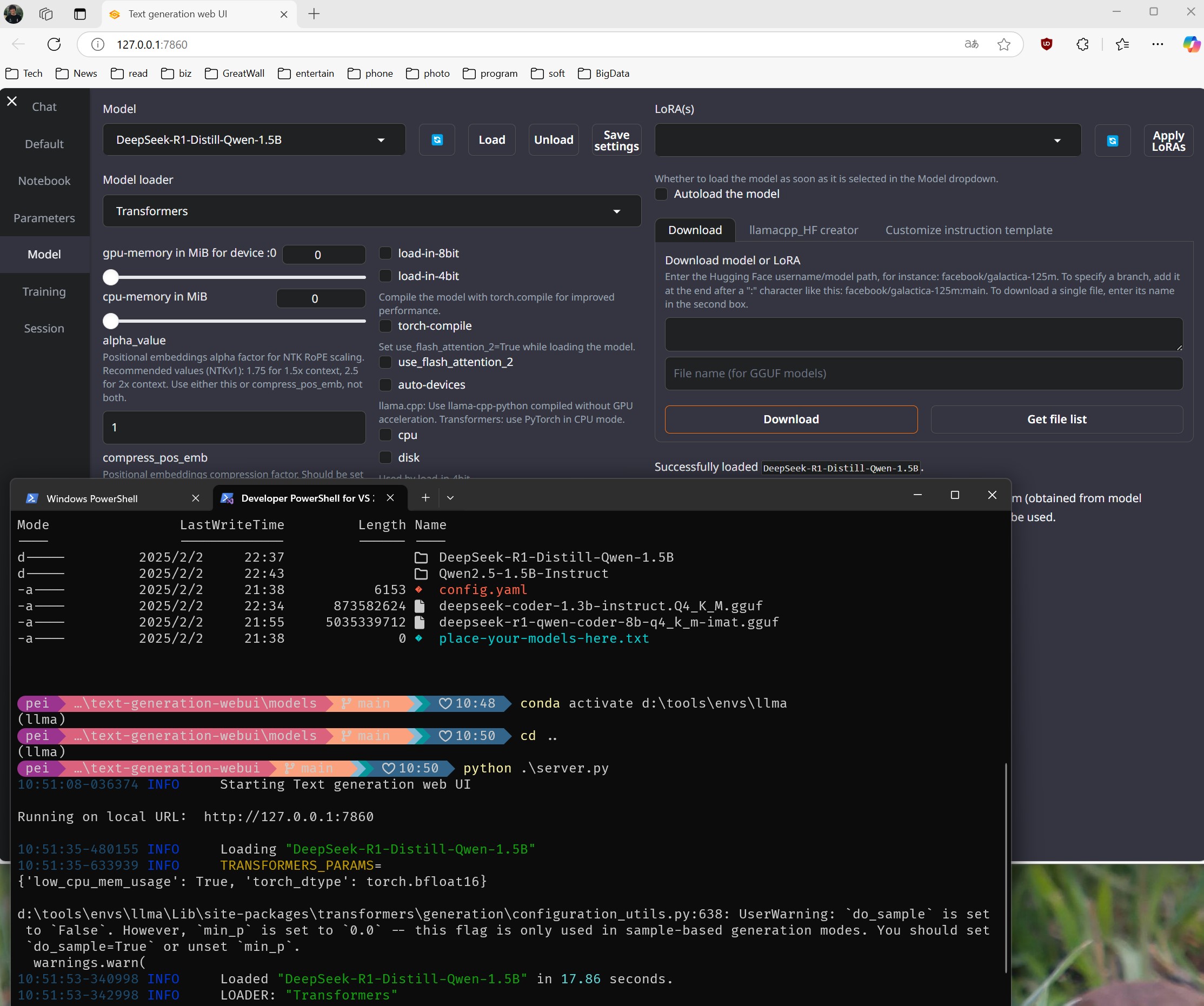Screen dimensions: 1204x1006
Task: Click the terminal vertical scrollbar
Action: click(x=1006, y=867)
